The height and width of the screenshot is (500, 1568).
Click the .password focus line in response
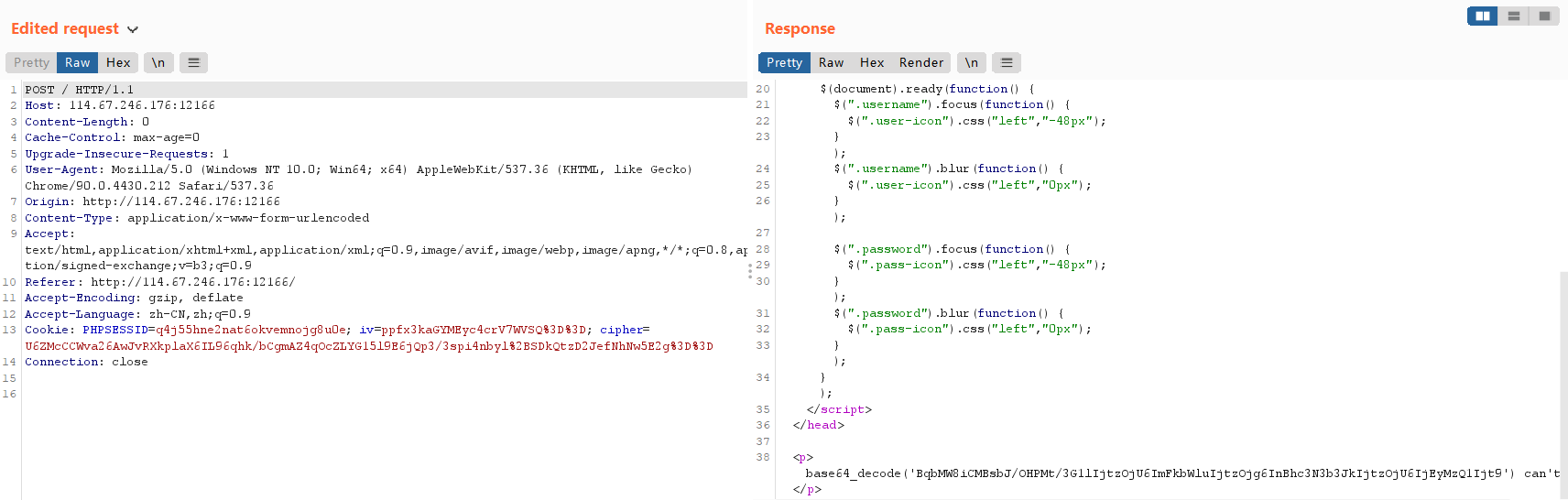tap(952, 249)
